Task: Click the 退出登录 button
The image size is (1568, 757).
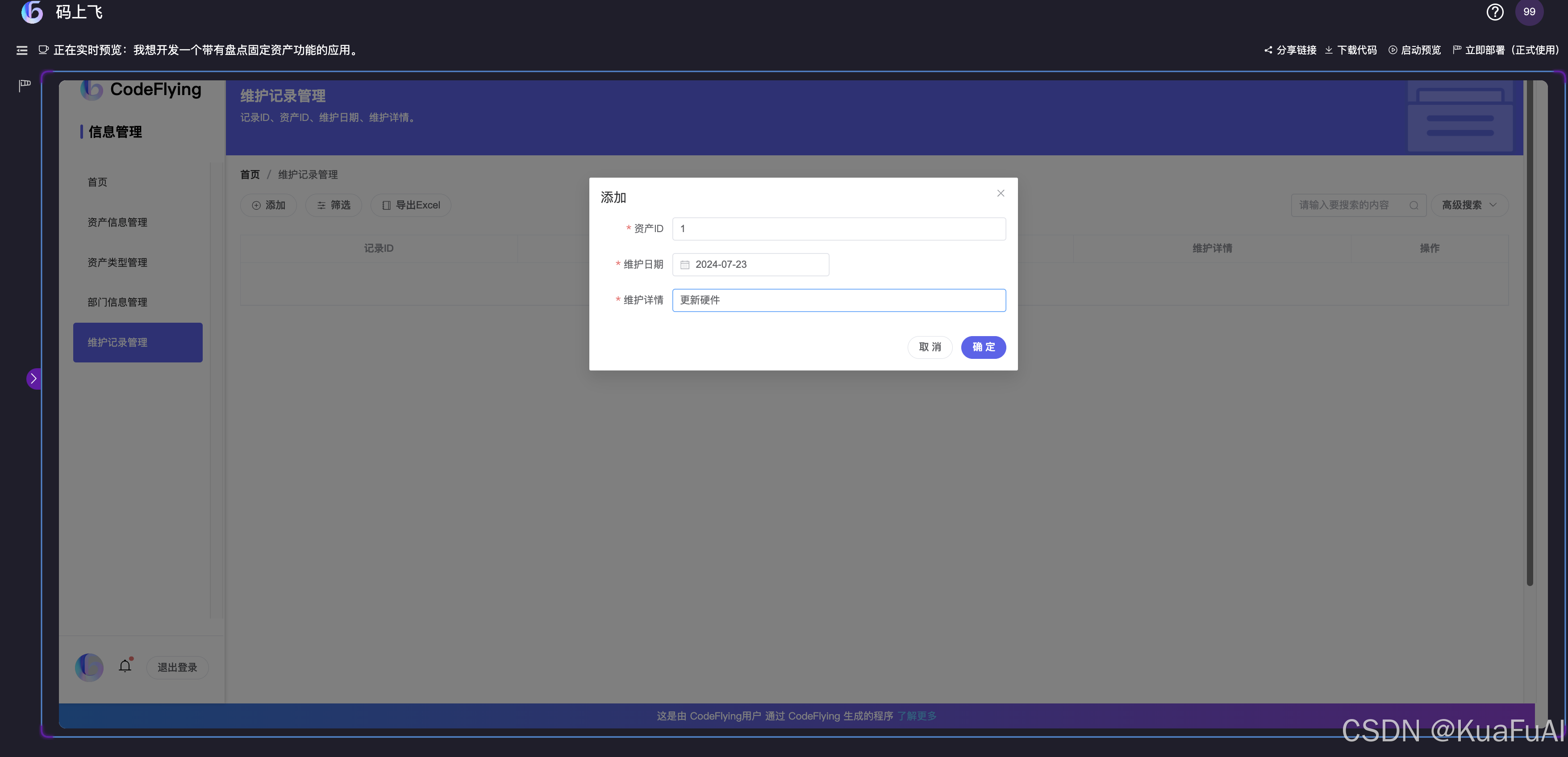Action: point(177,668)
